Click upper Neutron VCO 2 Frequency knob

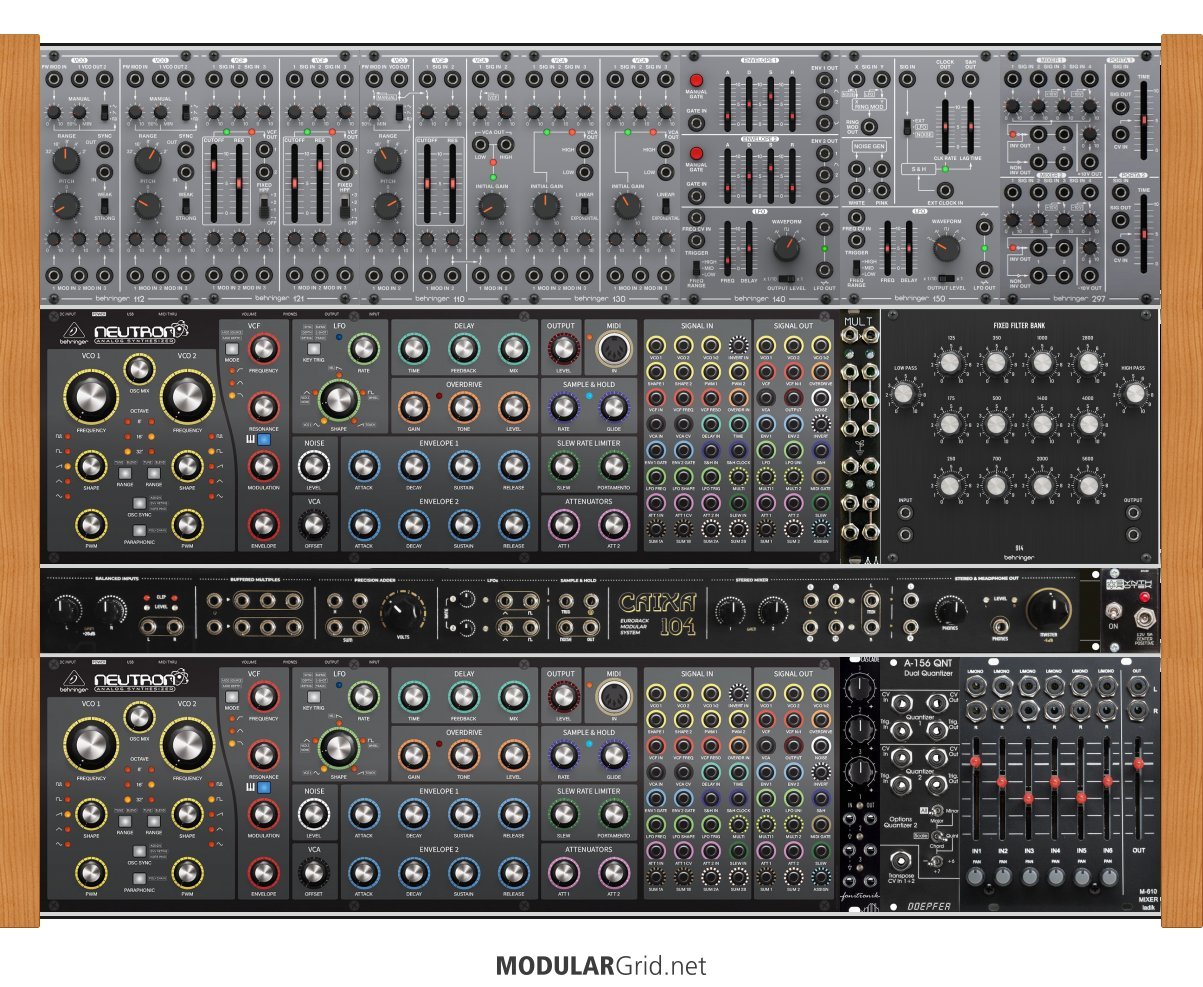(x=187, y=399)
